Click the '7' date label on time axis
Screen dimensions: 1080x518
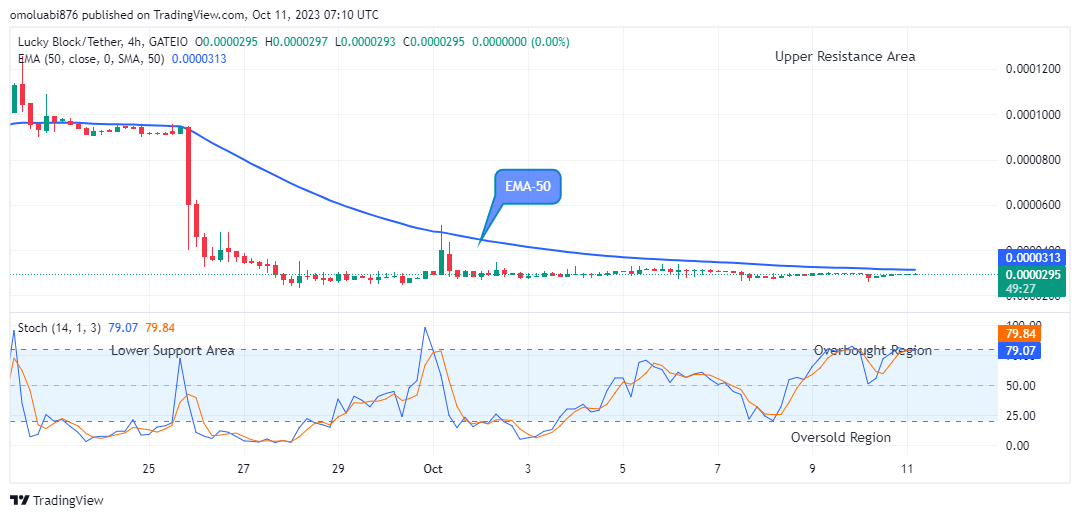[x=718, y=469]
